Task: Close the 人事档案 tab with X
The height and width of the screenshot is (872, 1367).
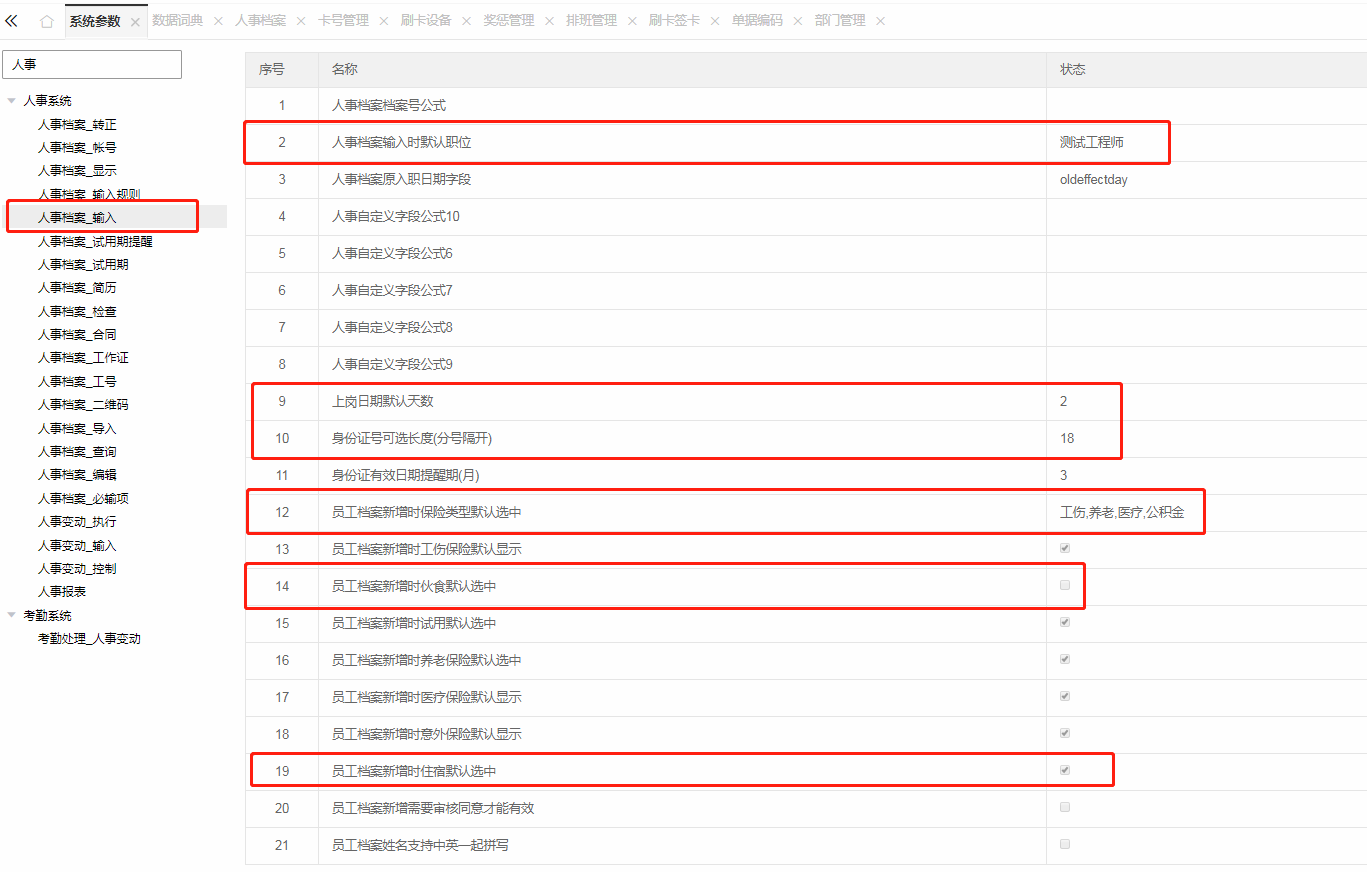Action: click(x=301, y=21)
